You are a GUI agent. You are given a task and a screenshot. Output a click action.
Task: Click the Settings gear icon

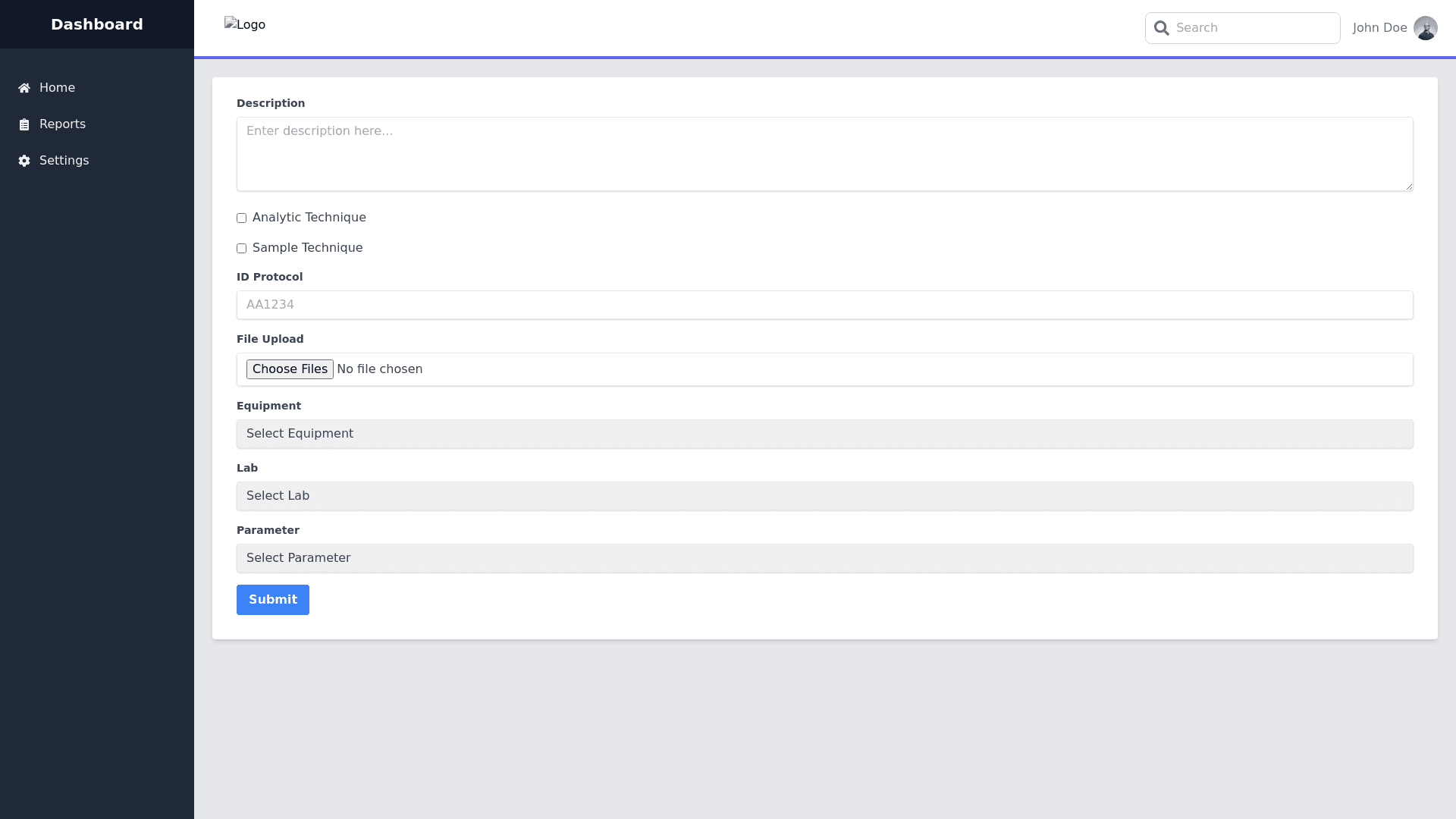24,161
